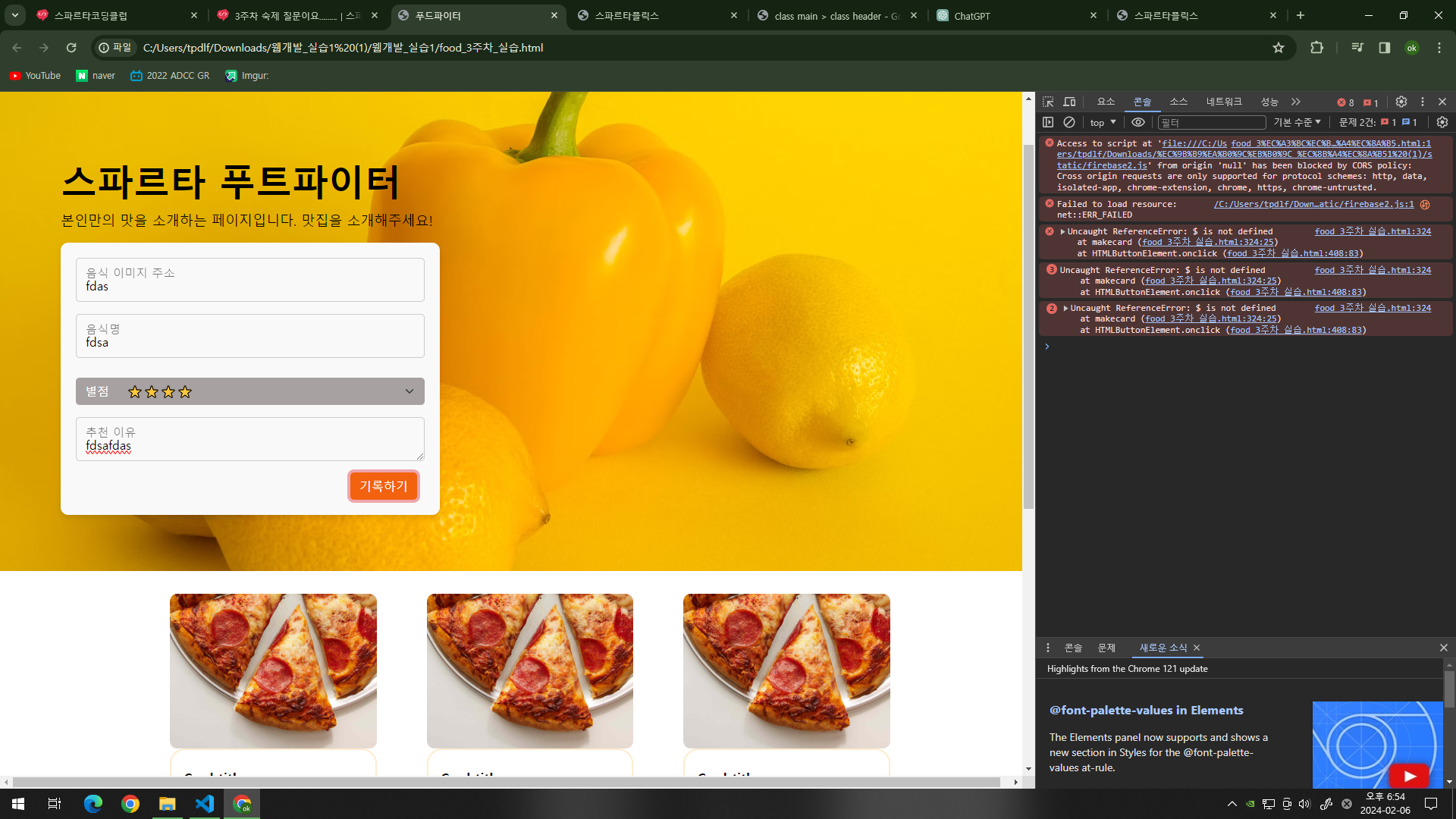Select the middle pizza card image
Viewport: 1456px width, 819px height.
click(529, 671)
